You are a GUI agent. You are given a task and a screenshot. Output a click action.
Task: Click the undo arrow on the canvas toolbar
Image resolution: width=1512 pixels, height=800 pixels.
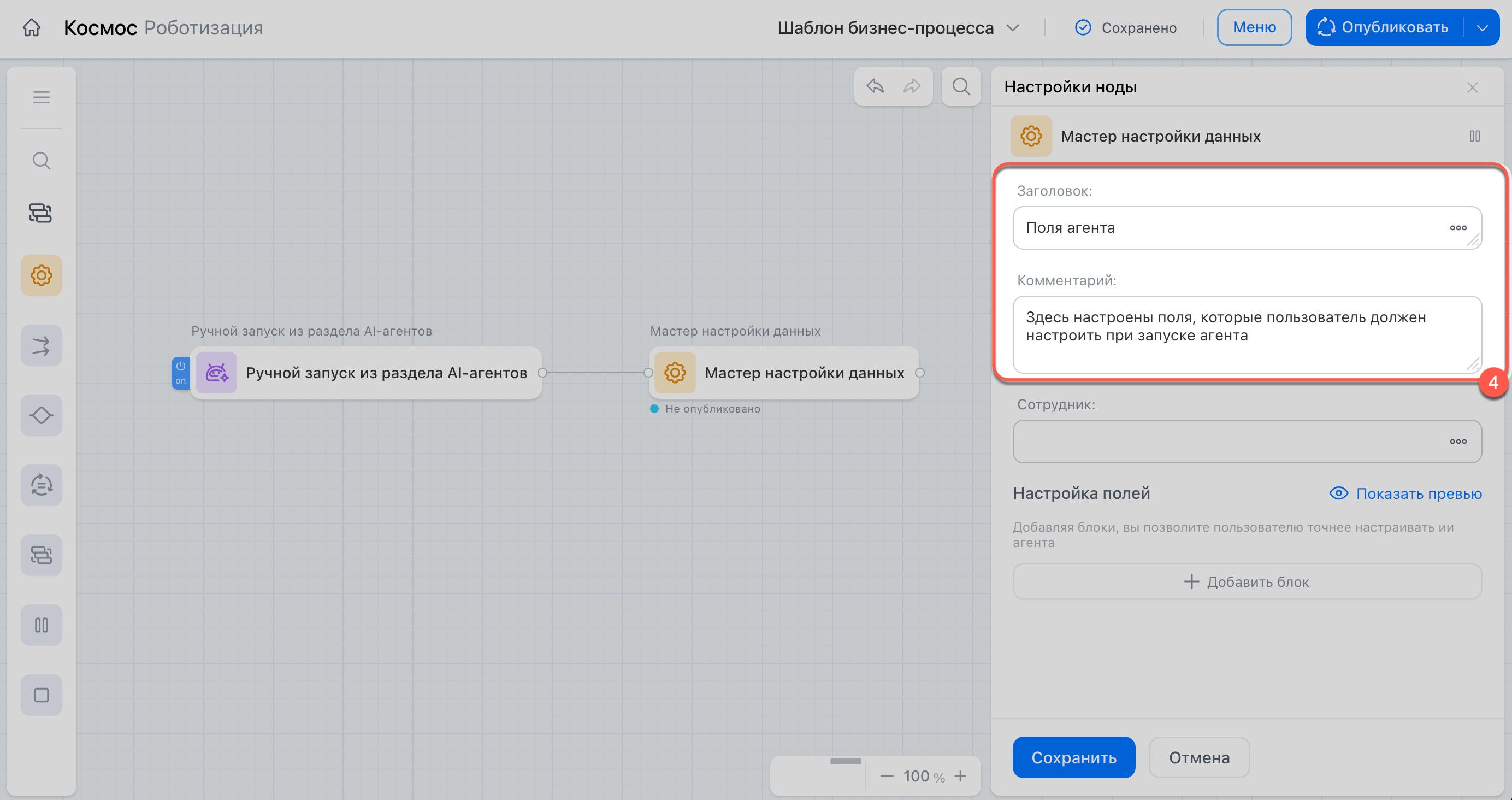[x=875, y=86]
